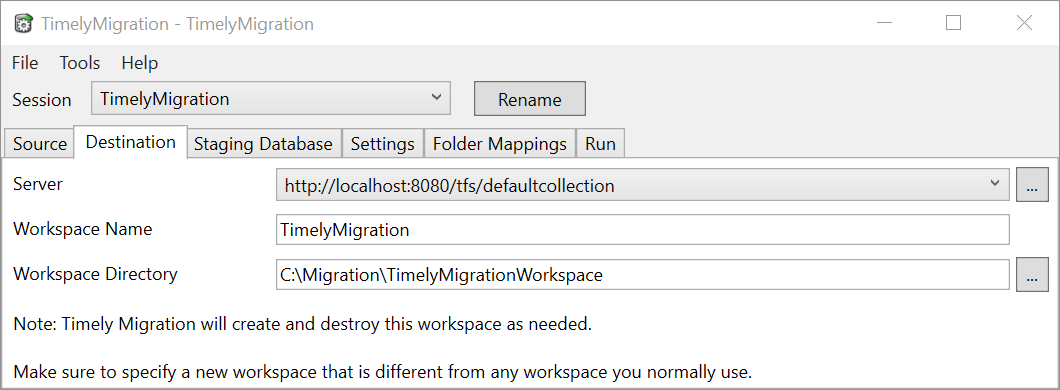The height and width of the screenshot is (390, 1060).
Task: Click the Server combo box showing the localhost URL
Action: pos(642,185)
